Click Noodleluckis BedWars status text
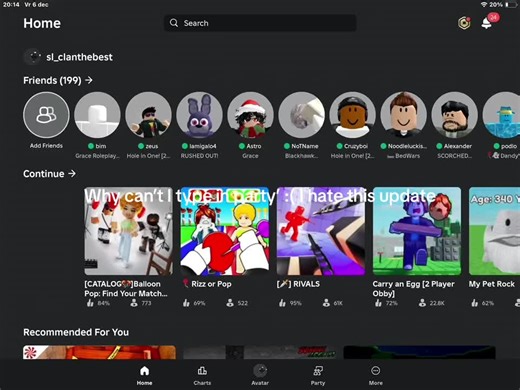The height and width of the screenshot is (390, 520). 403,156
